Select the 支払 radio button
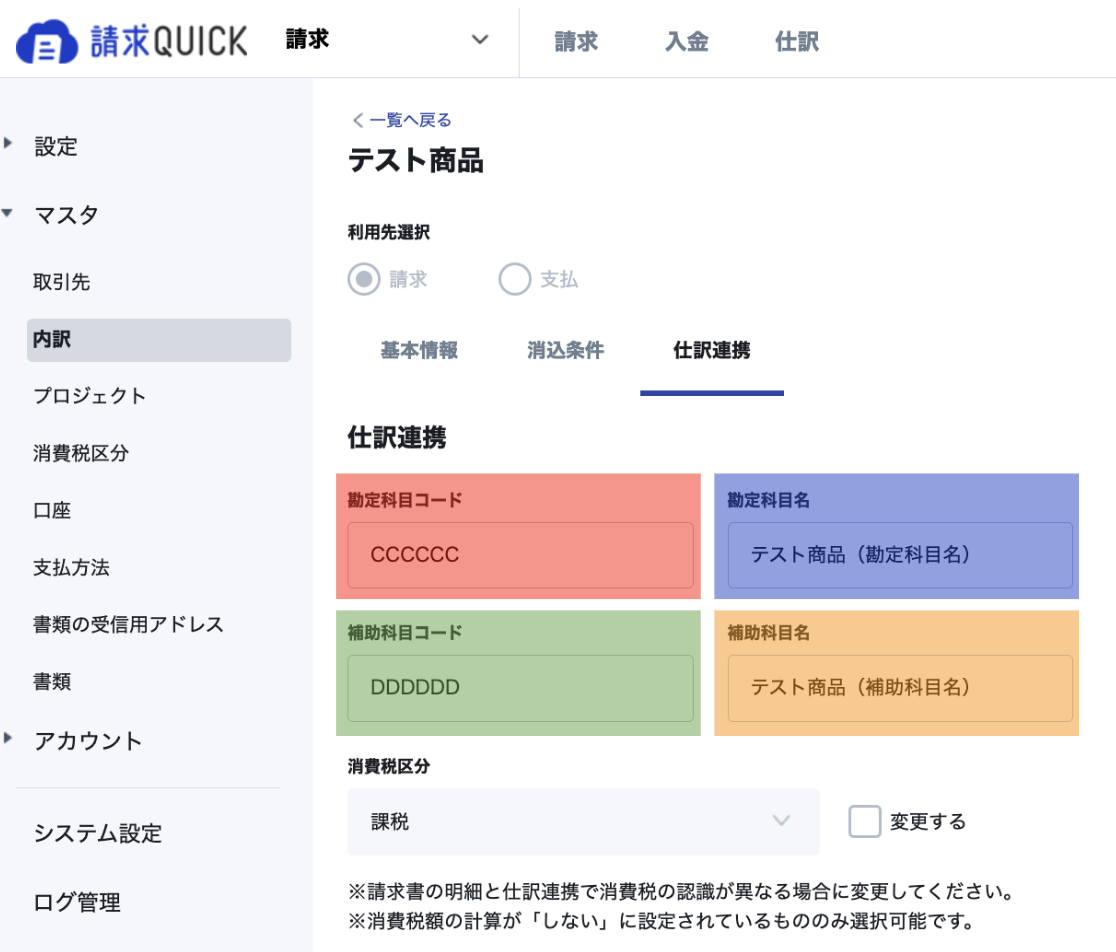This screenshot has width=1116, height=952. coord(515,279)
